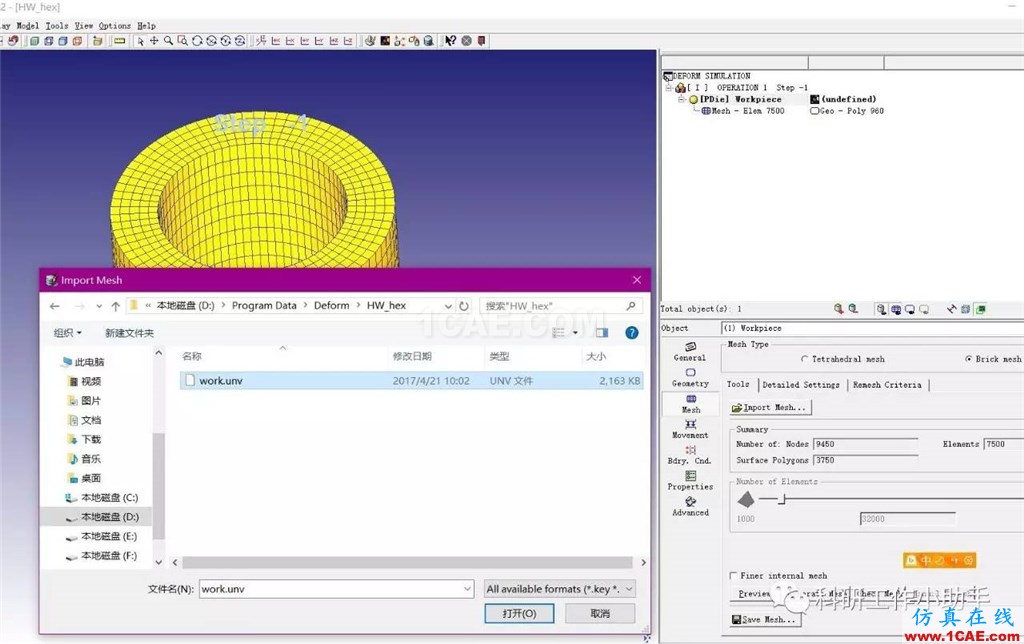Open the view options dropdown arrow
This screenshot has width=1024, height=644.
coord(575,332)
